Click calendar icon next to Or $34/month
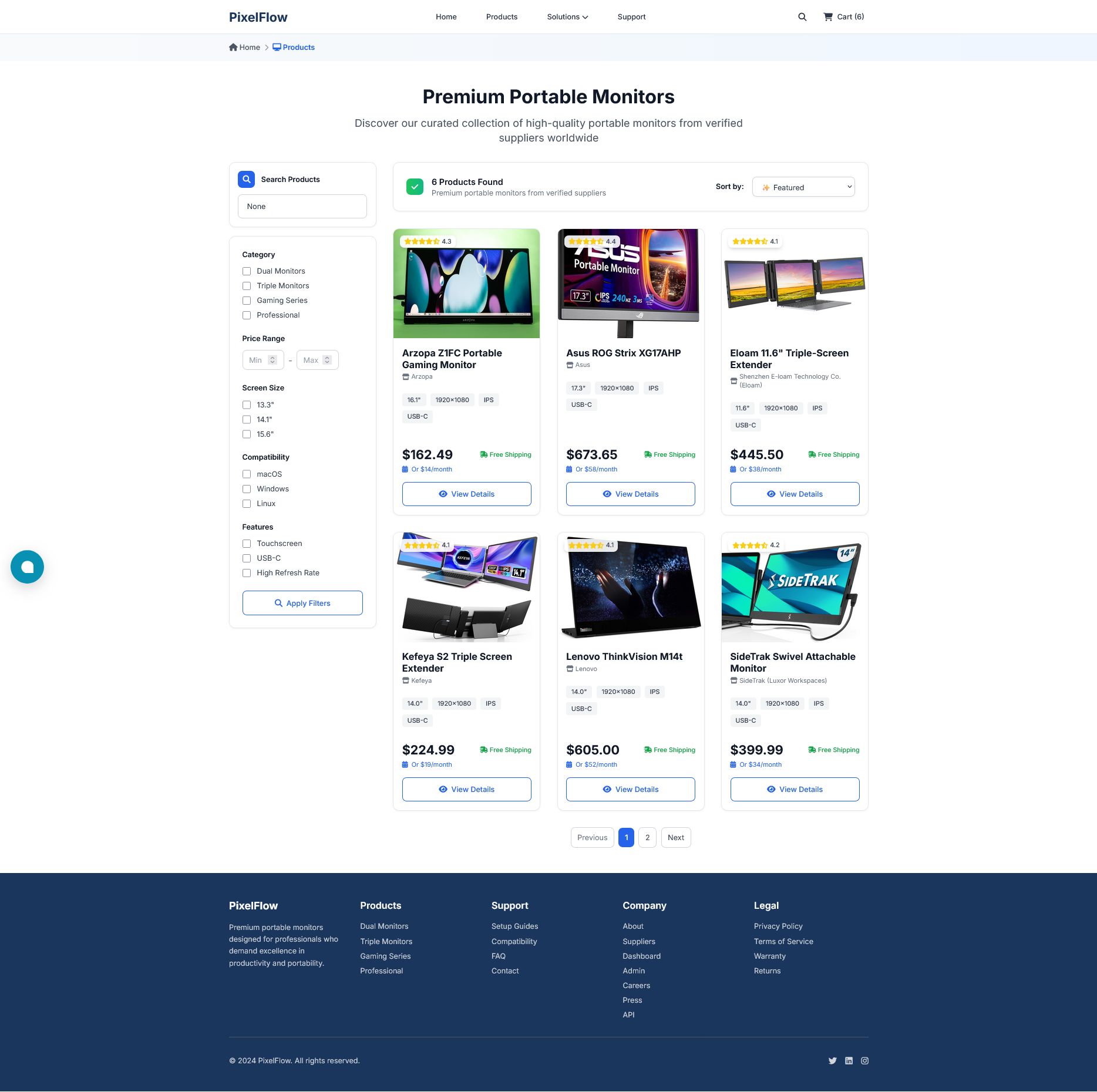The width and height of the screenshot is (1097, 1092). click(x=733, y=765)
